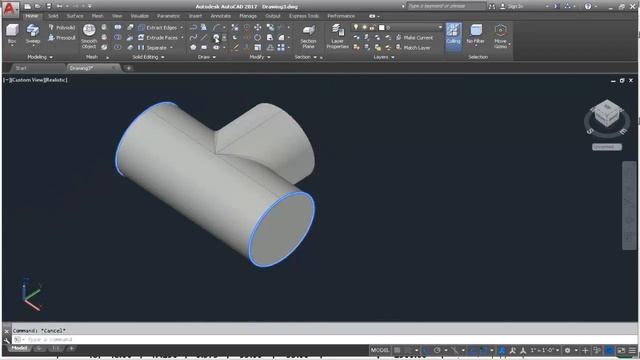Open the Performance ribbon tab
The width and height of the screenshot is (640, 360).
[x=341, y=16]
